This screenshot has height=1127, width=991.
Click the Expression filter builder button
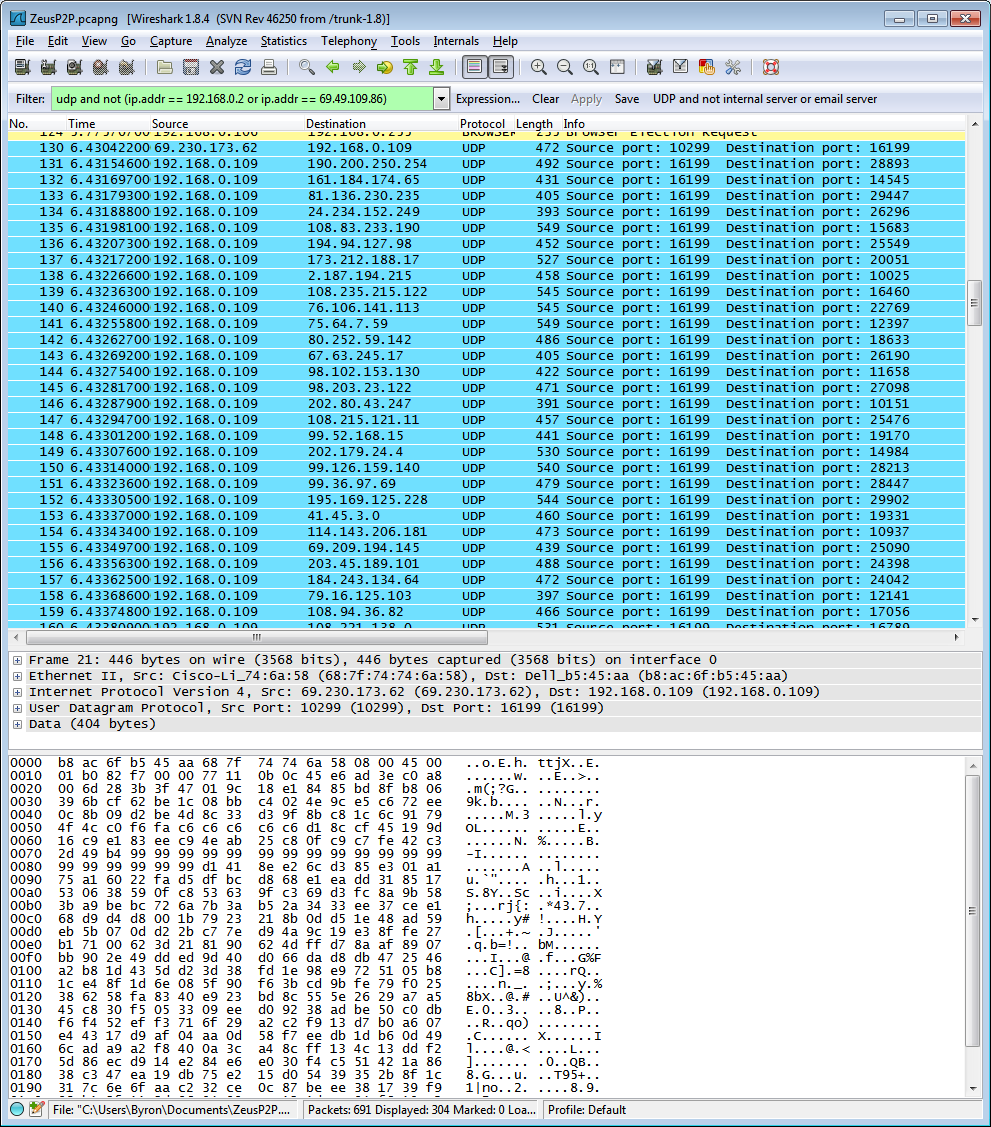pos(488,98)
